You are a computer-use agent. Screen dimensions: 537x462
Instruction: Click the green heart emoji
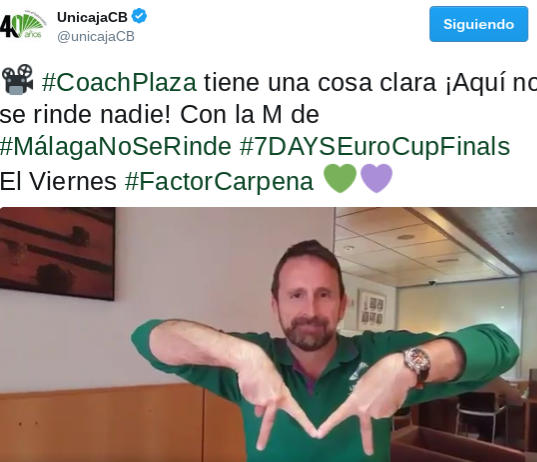pos(340,178)
